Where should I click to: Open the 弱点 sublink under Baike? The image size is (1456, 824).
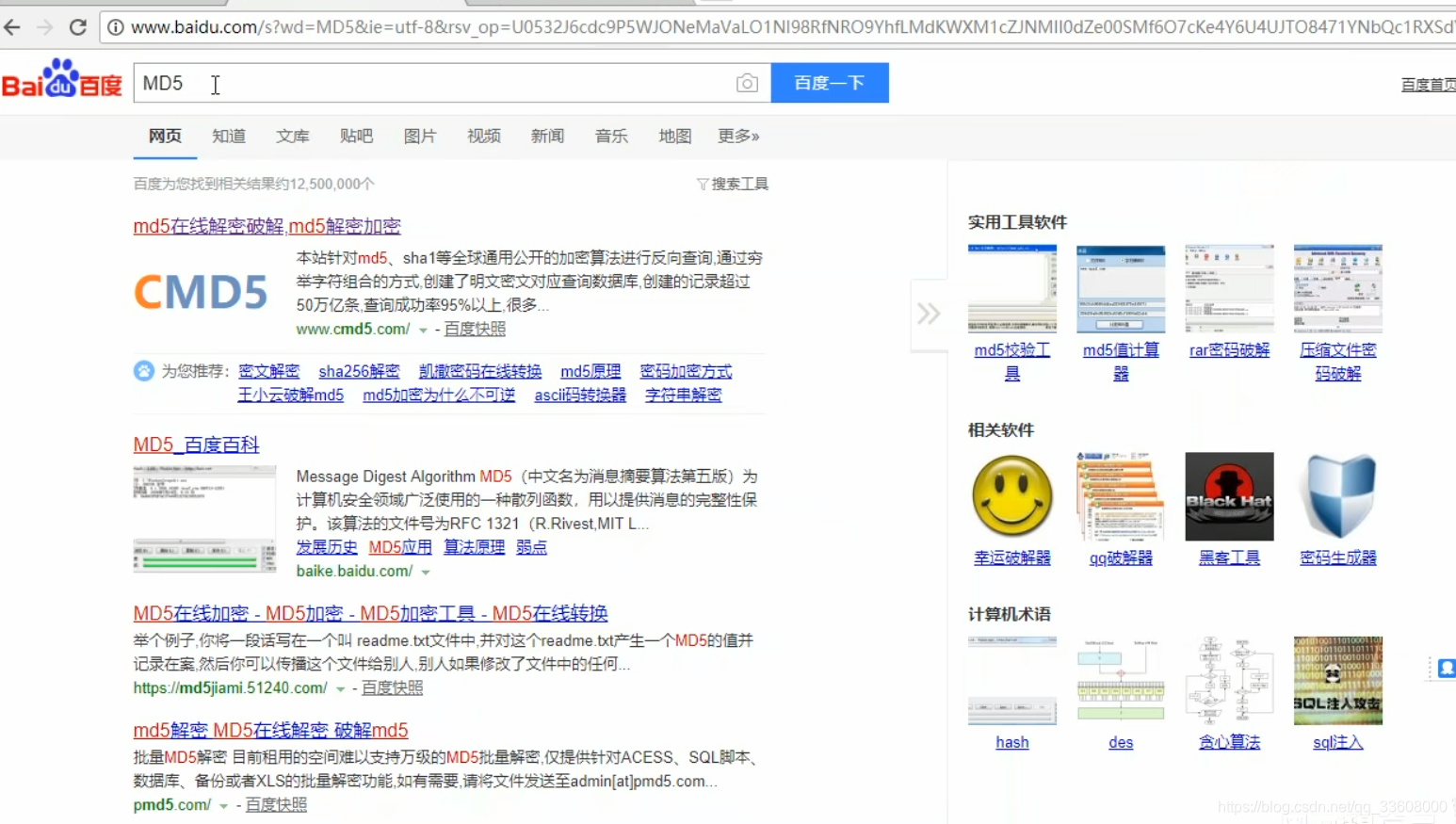coord(531,547)
